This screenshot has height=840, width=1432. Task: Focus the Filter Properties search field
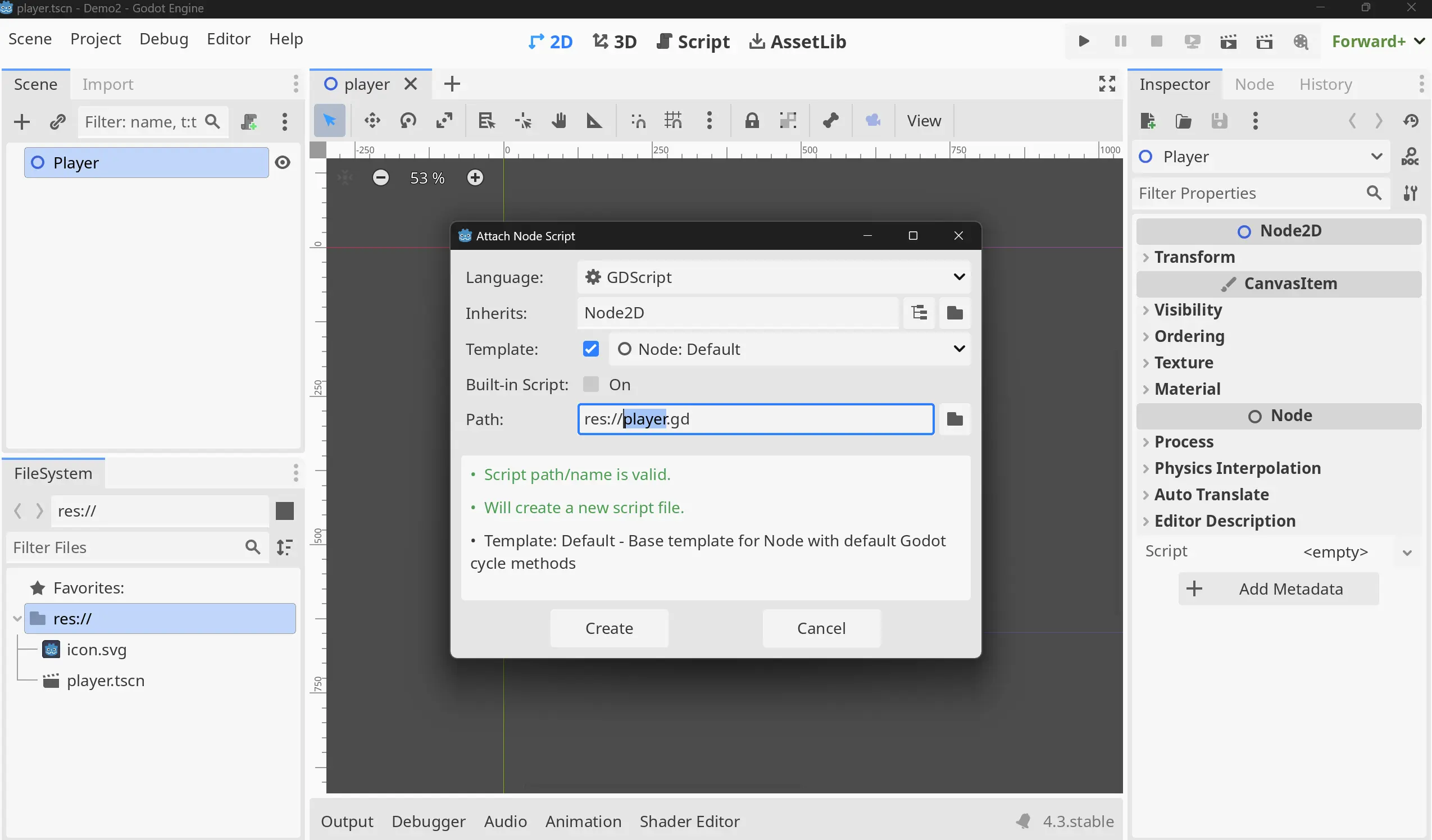pyautogui.click(x=1261, y=193)
